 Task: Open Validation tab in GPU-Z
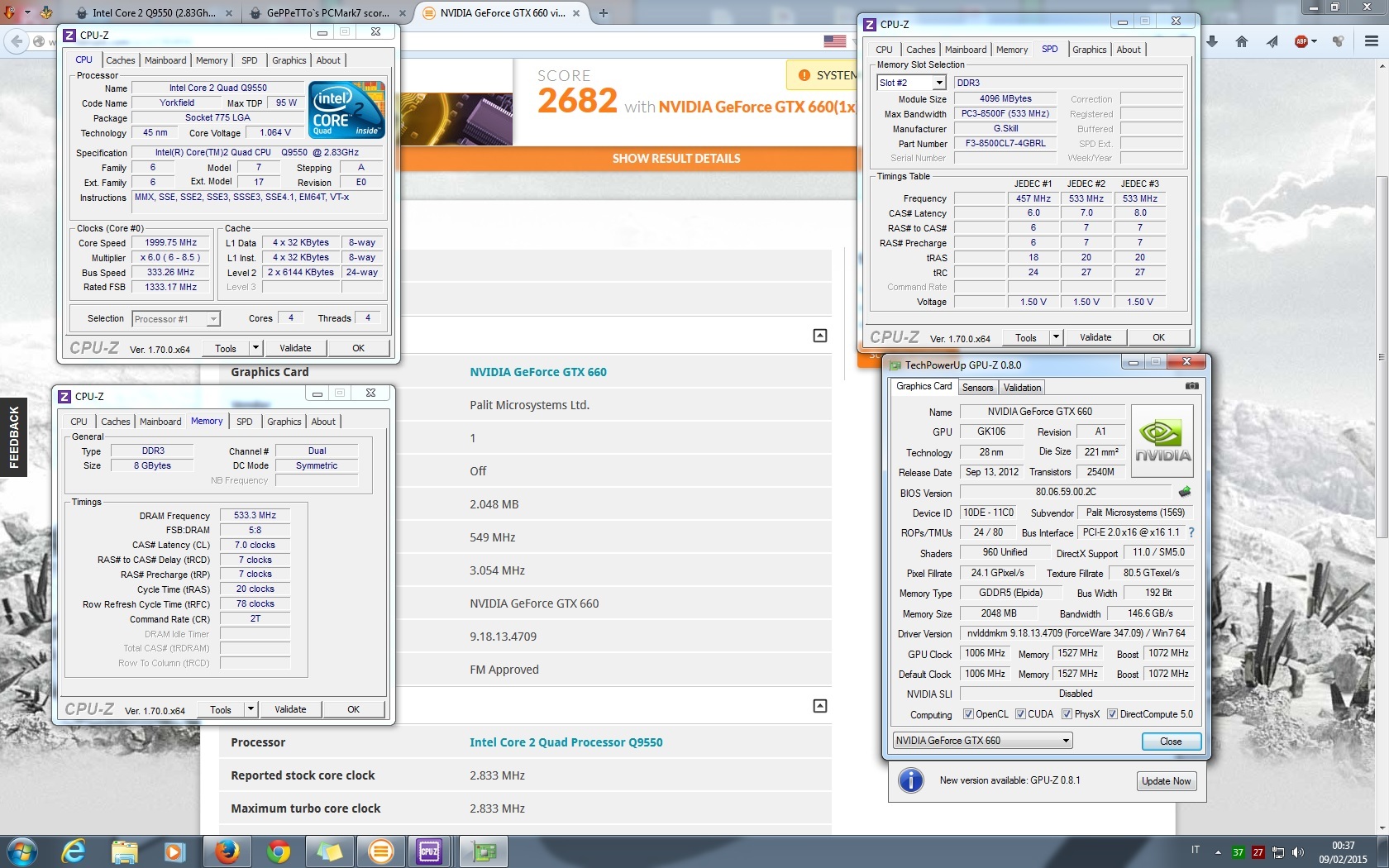pos(1022,388)
